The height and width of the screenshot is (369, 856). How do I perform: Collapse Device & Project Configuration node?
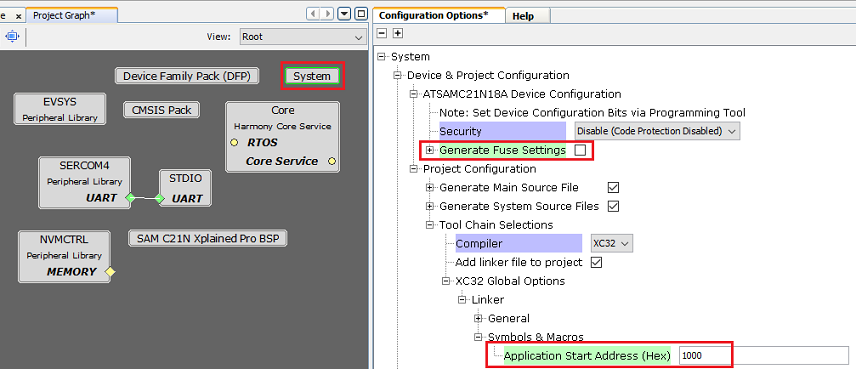point(397,75)
